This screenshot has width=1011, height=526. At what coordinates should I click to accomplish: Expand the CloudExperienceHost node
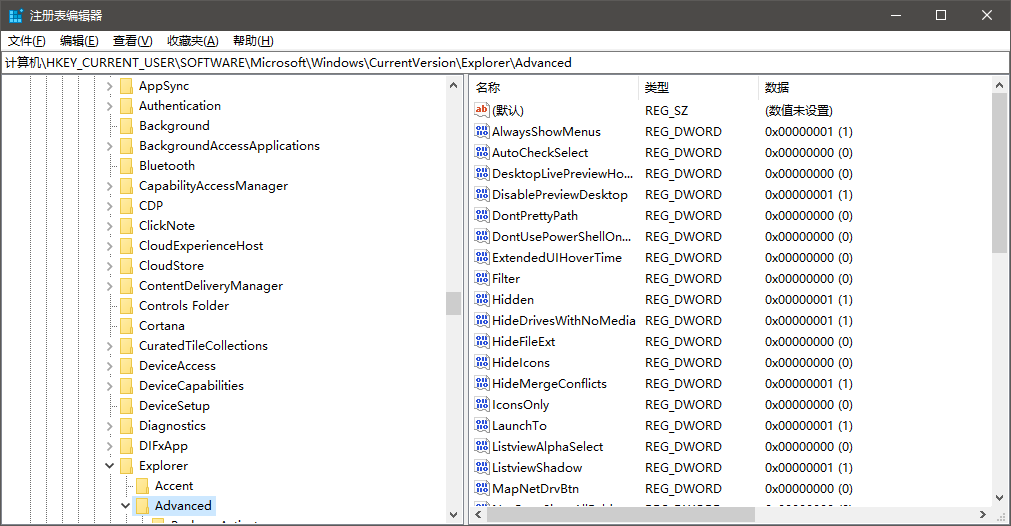109,246
